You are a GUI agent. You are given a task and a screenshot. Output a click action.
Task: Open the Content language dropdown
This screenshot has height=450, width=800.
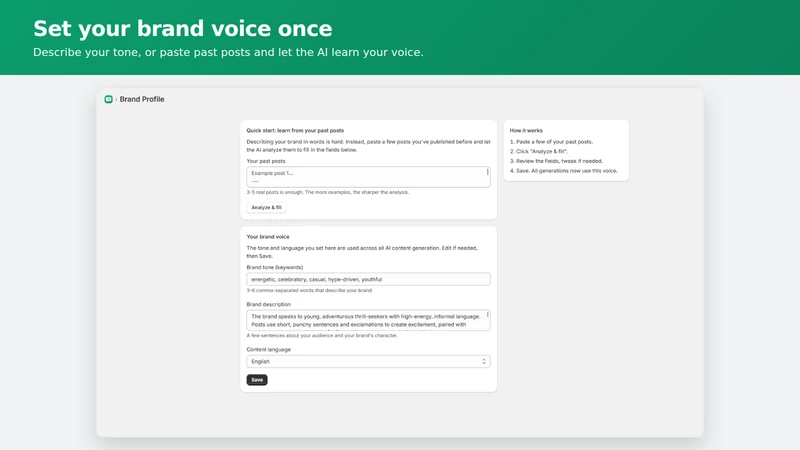(x=368, y=361)
